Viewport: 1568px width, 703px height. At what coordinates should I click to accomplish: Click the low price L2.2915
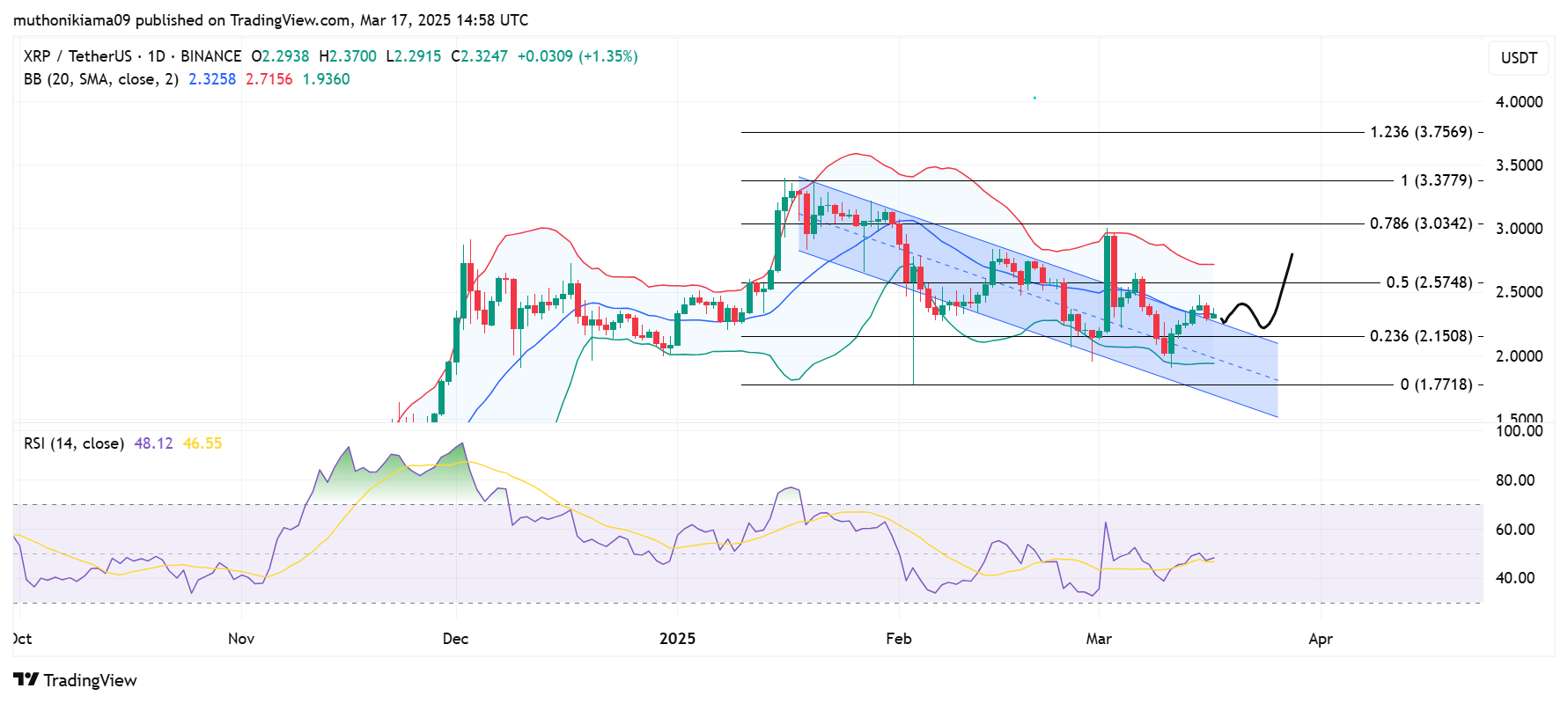413,56
